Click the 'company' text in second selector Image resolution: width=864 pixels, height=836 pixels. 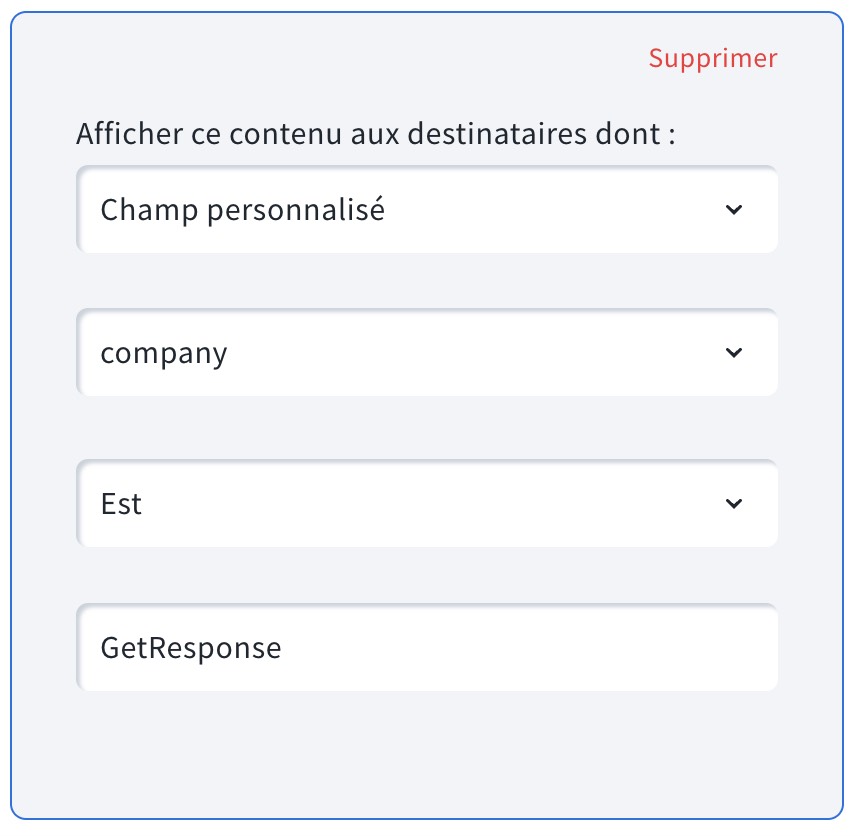click(x=164, y=353)
